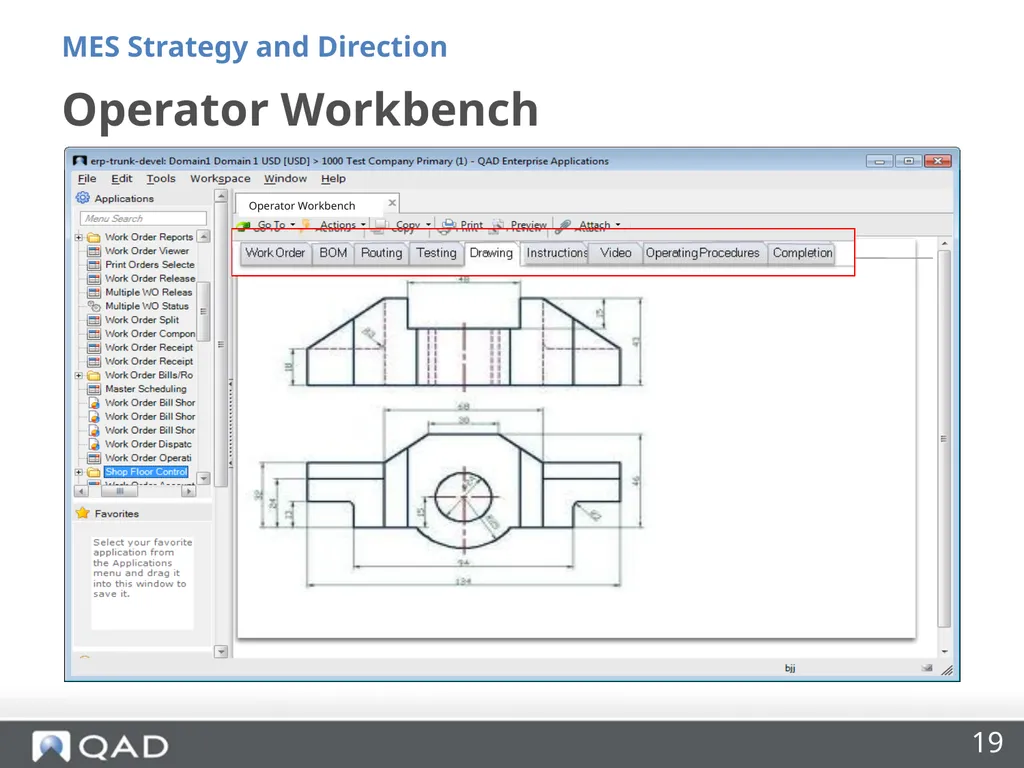Switch to the Operating Procedures tab
This screenshot has width=1024, height=768.
703,253
